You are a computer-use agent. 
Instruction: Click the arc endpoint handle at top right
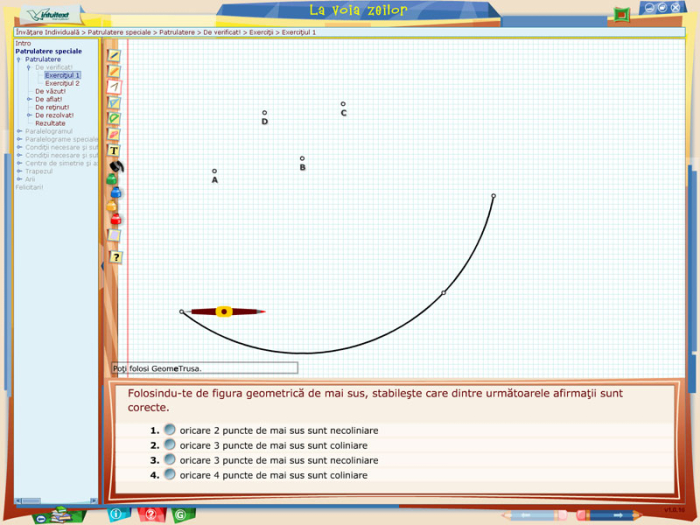point(493,196)
